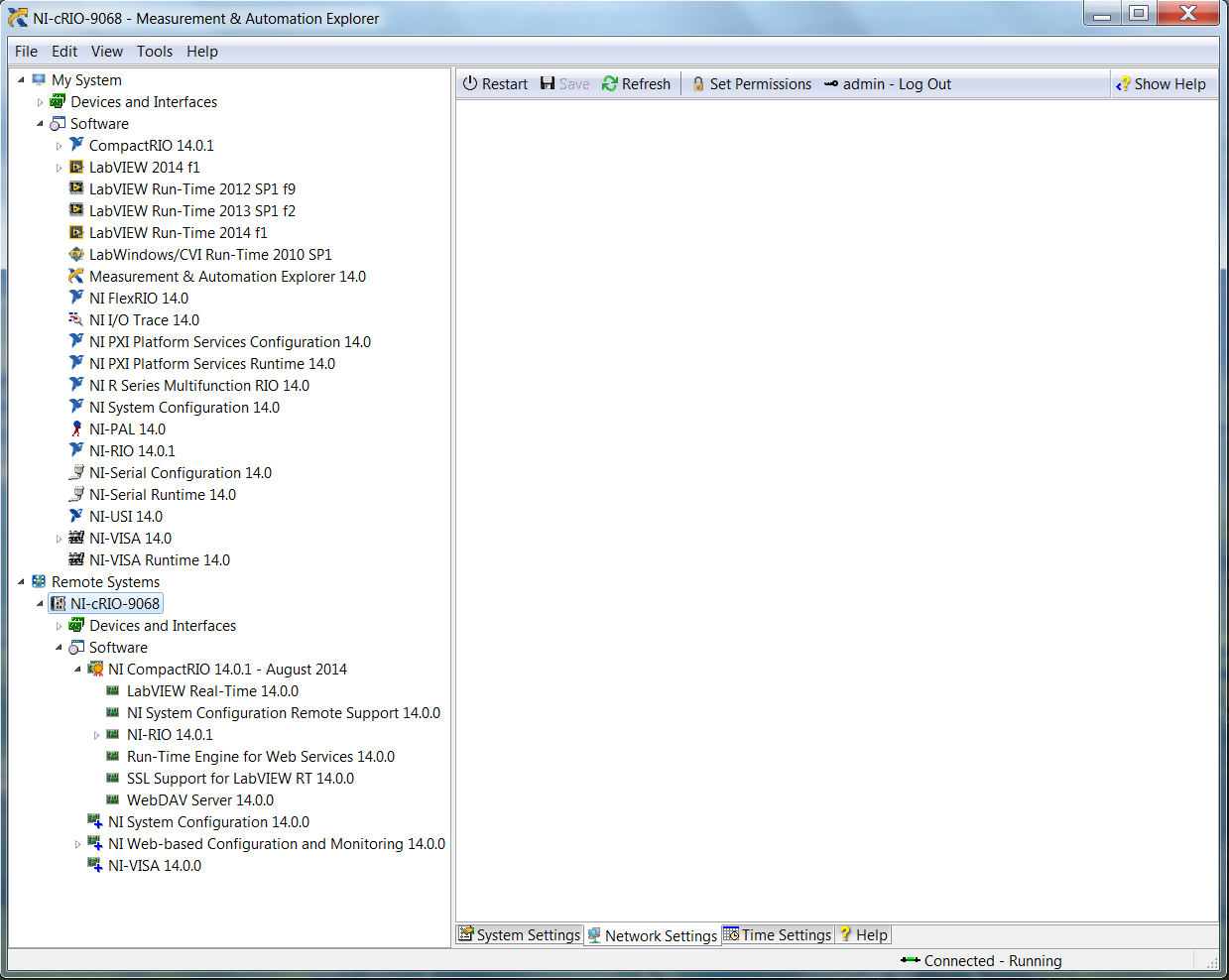Click the Connected - Running status indicator
This screenshot has width=1229, height=980.
click(980, 960)
